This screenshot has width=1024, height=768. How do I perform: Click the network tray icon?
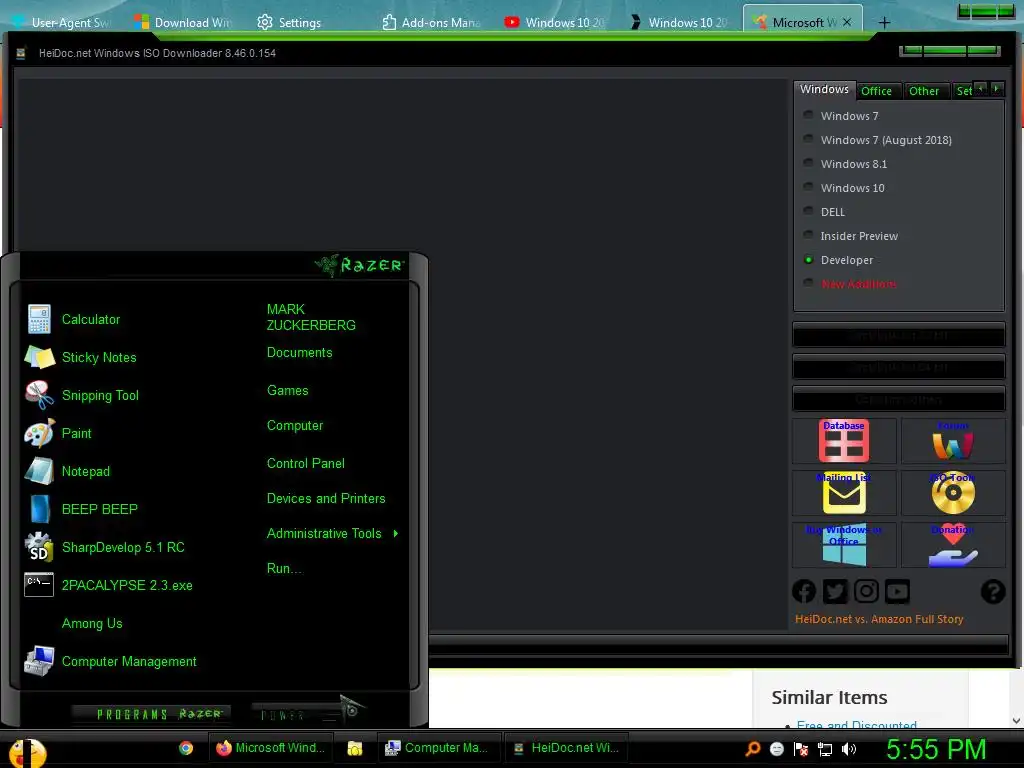coord(825,749)
